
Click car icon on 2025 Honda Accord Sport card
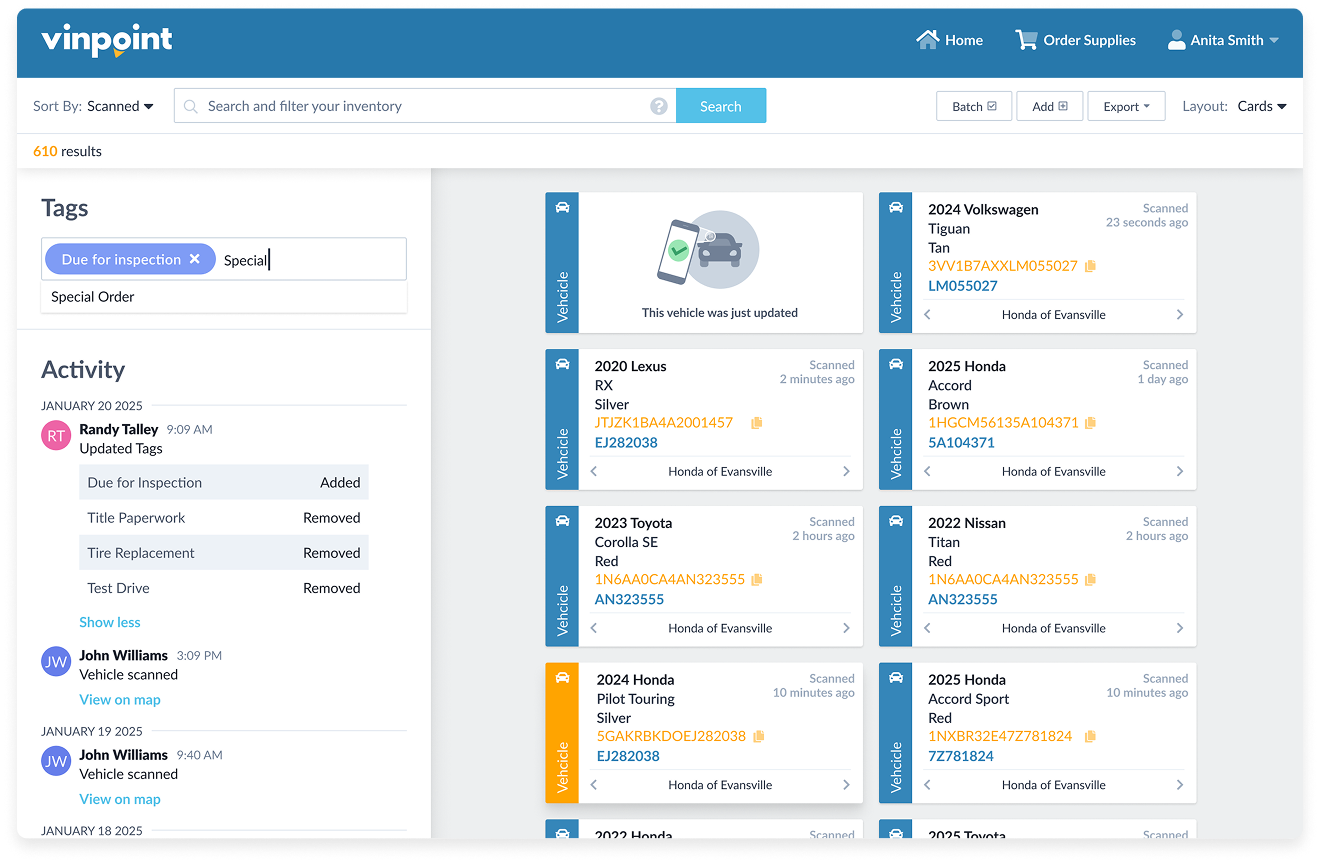click(x=896, y=678)
